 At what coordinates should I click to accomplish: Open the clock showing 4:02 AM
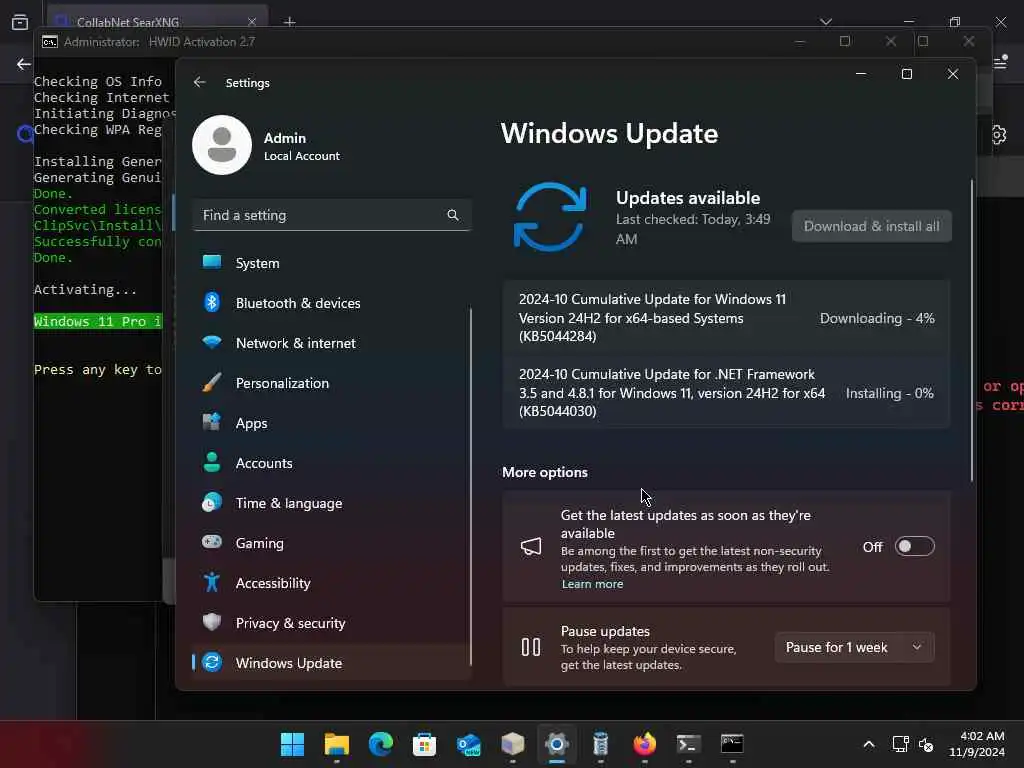tap(977, 744)
